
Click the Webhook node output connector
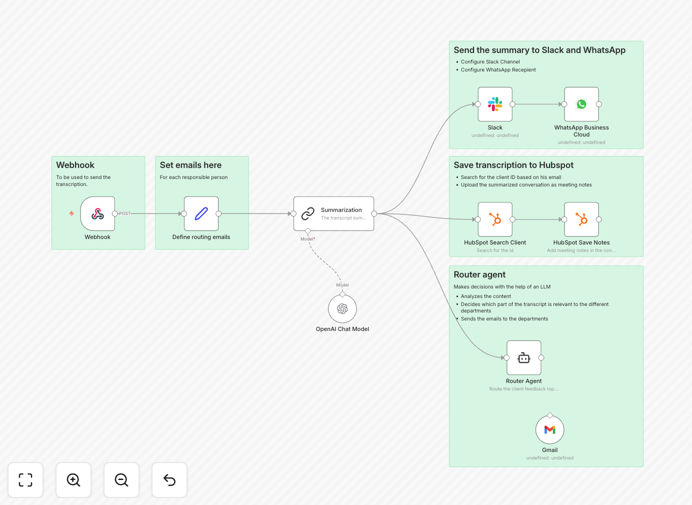115,214
